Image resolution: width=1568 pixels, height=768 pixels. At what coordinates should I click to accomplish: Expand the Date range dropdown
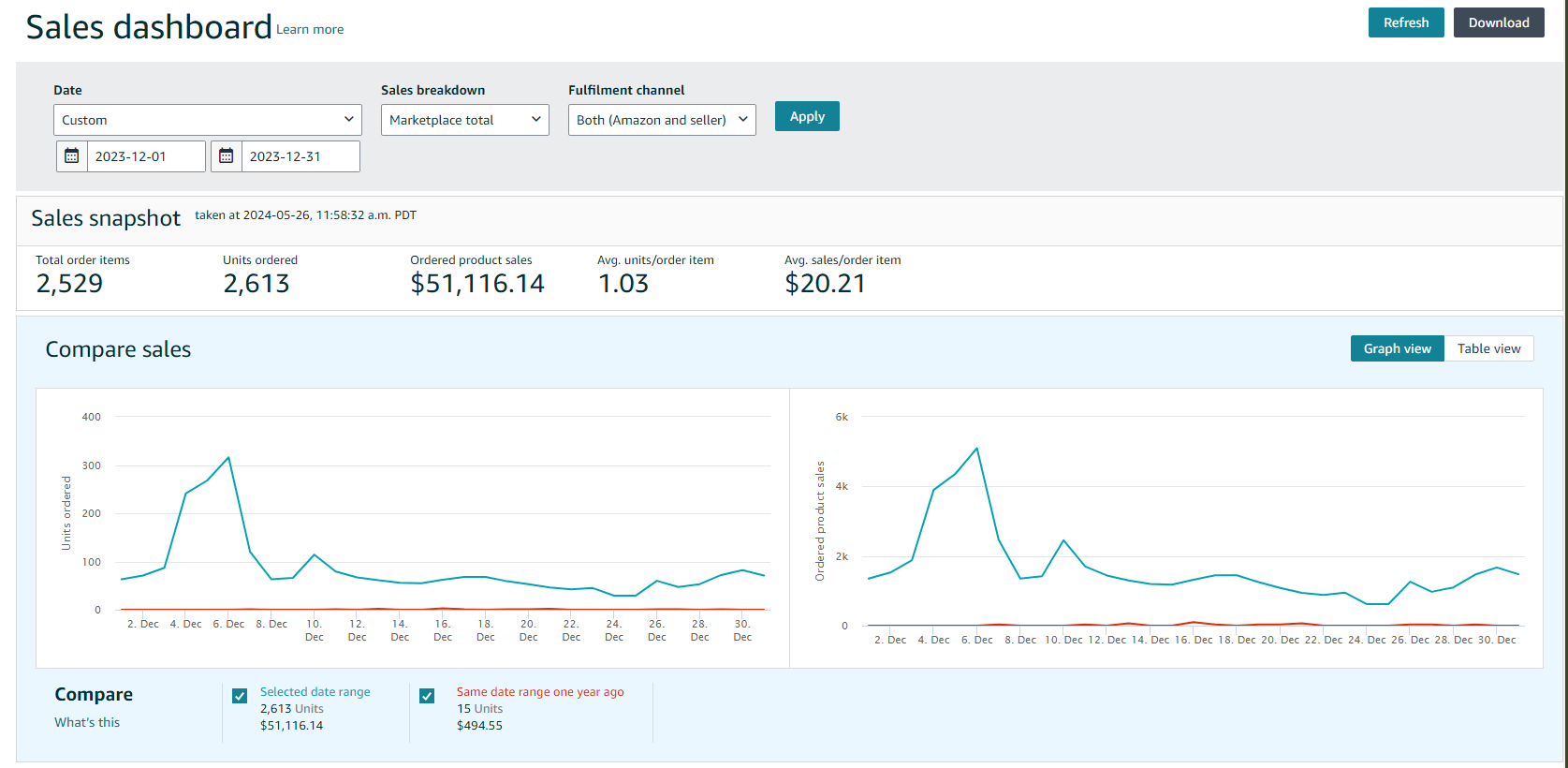pos(207,120)
